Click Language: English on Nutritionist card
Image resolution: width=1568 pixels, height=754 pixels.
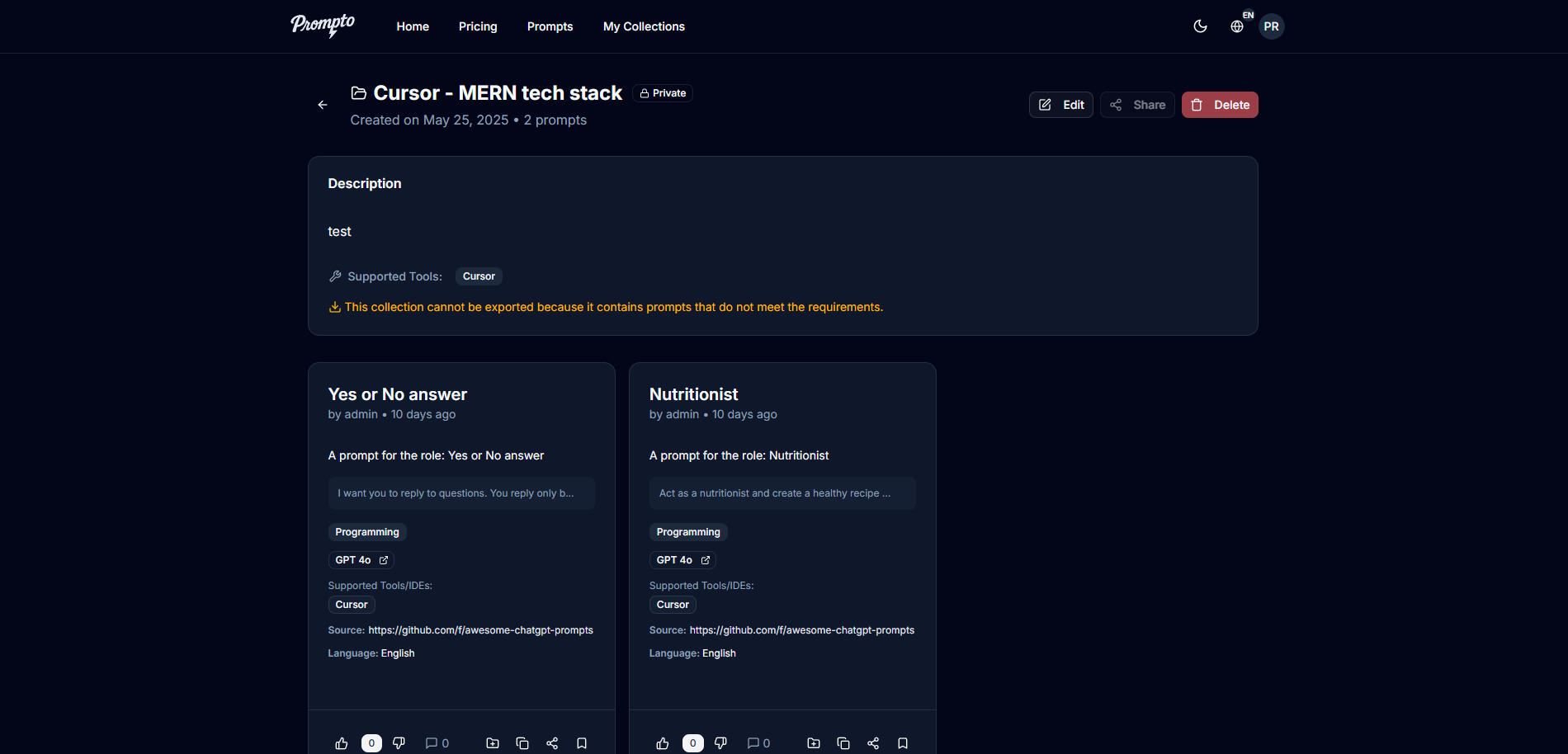click(x=692, y=653)
